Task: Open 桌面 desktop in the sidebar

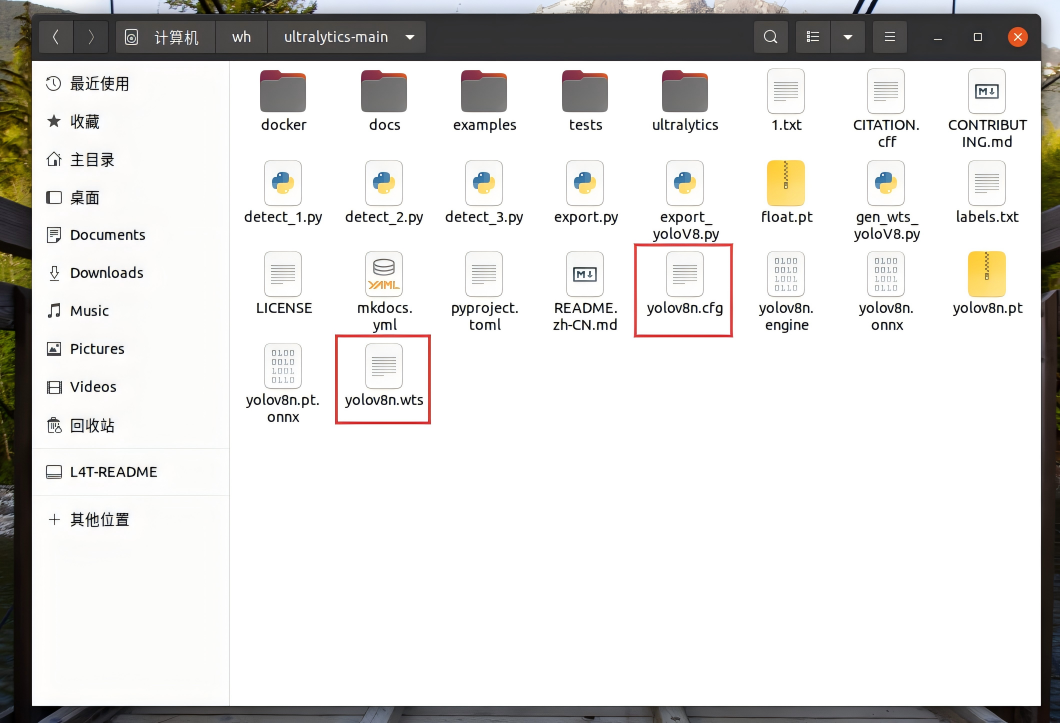Action: coord(130,197)
